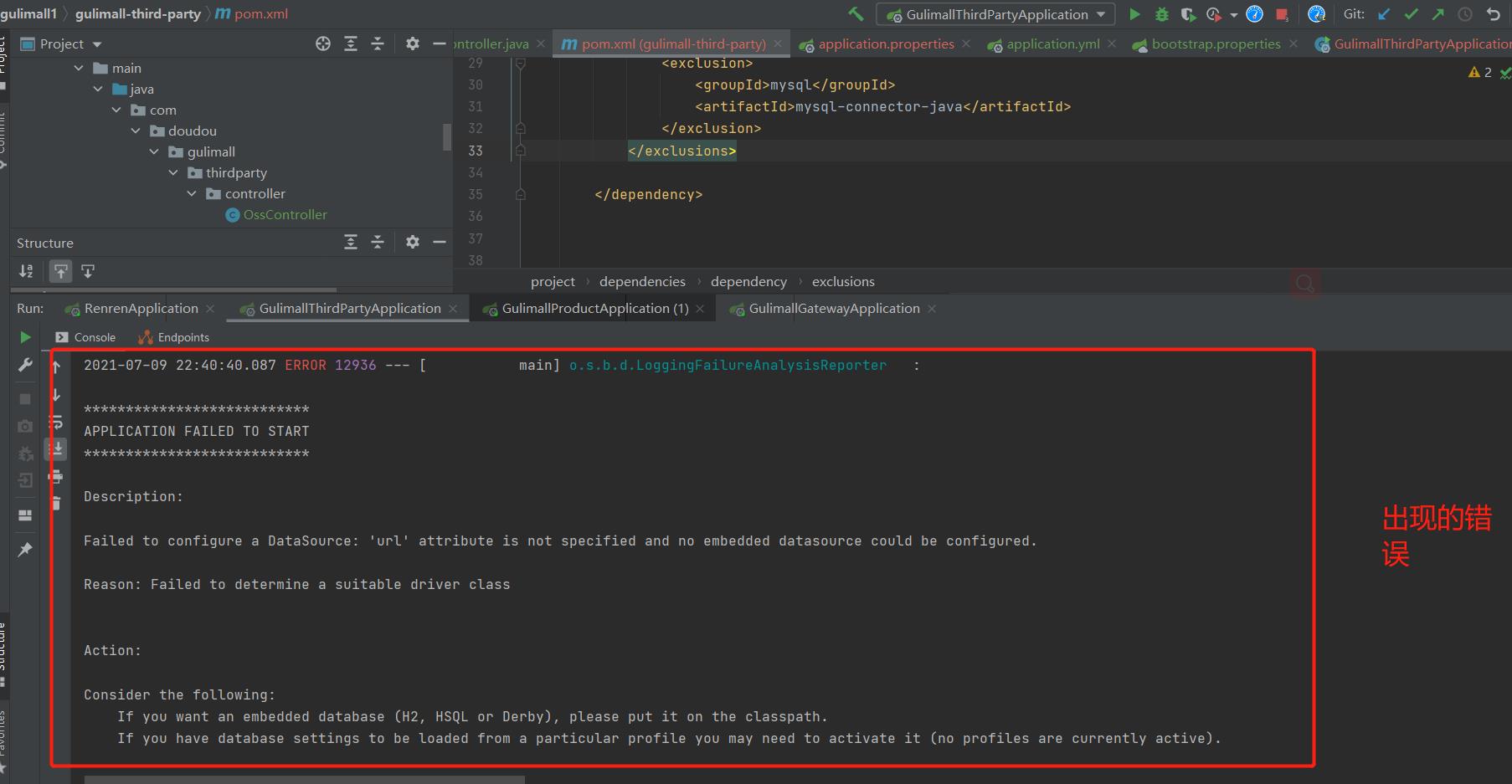This screenshot has height=784, width=1512.
Task: Toggle sort alphabetically in Structure panel
Action: 26,271
